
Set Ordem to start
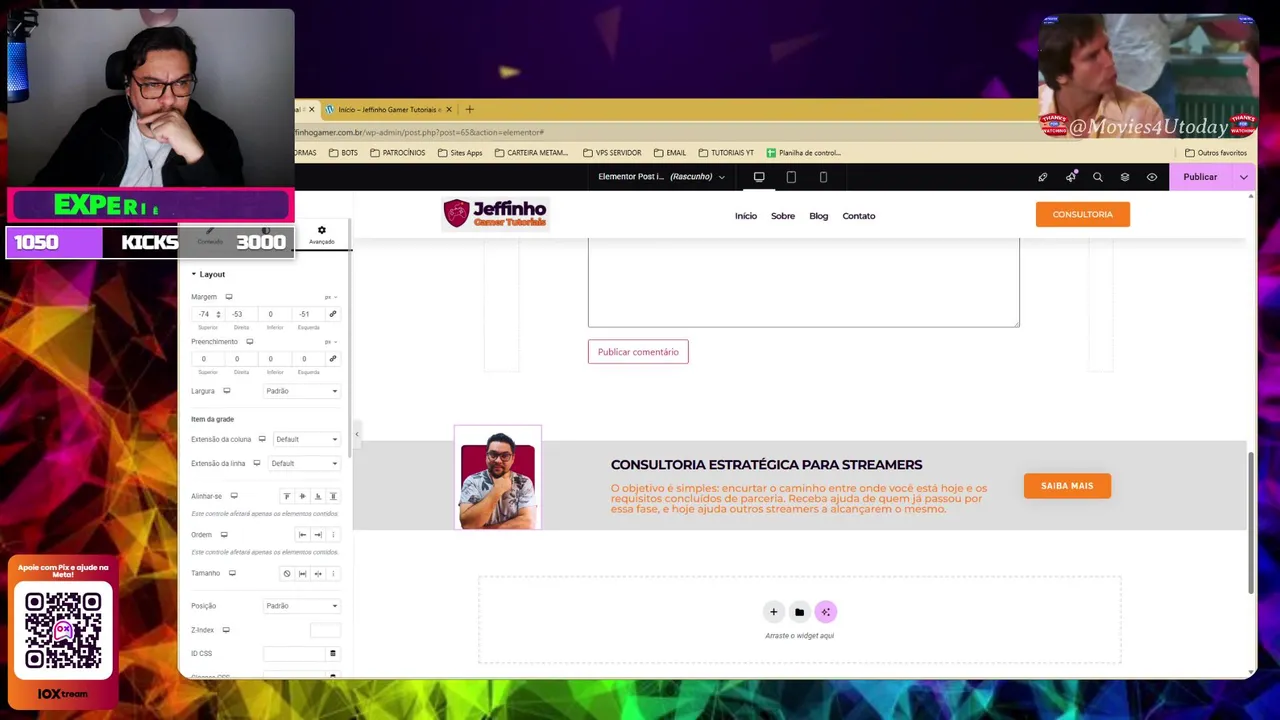pyautogui.click(x=302, y=535)
